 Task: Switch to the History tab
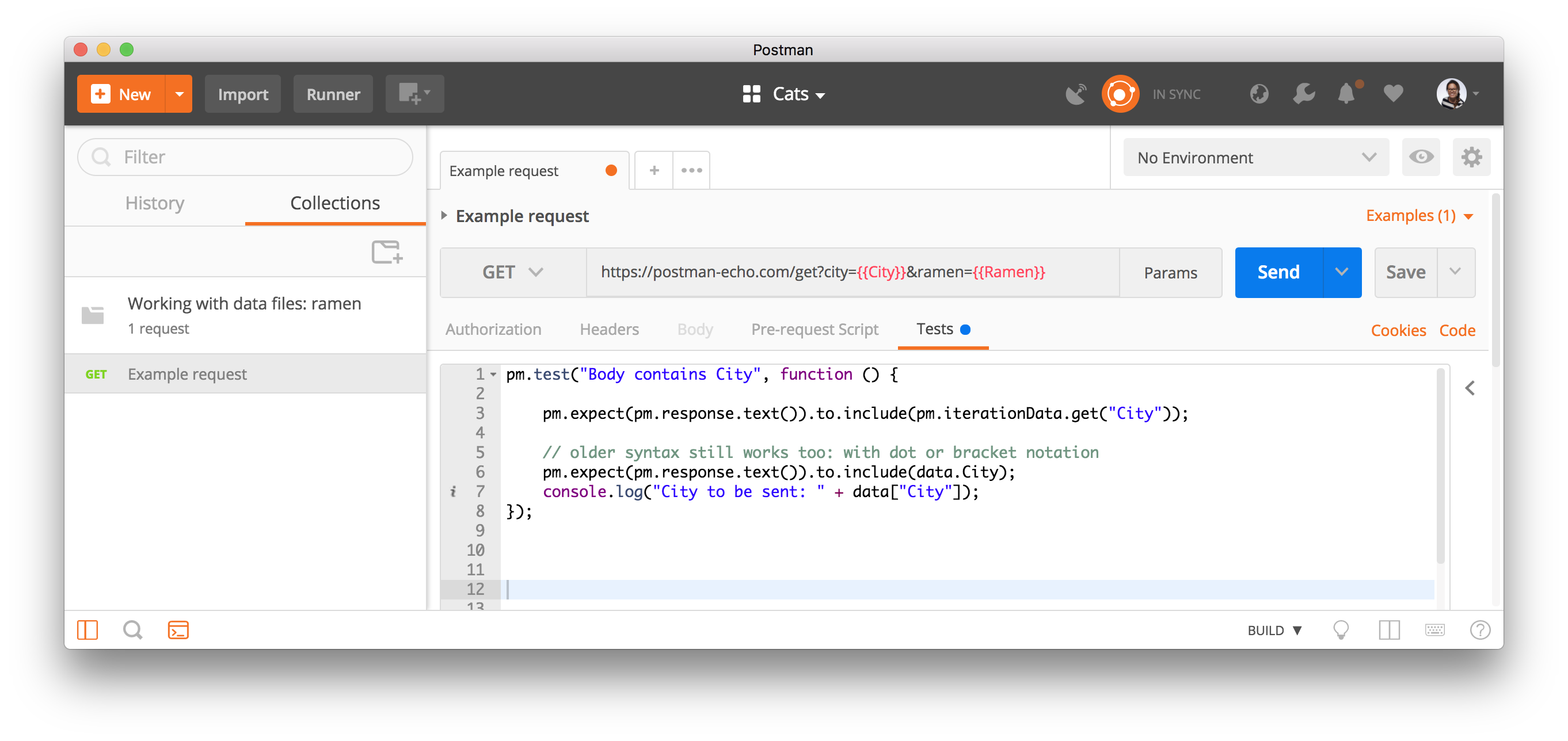[x=154, y=203]
